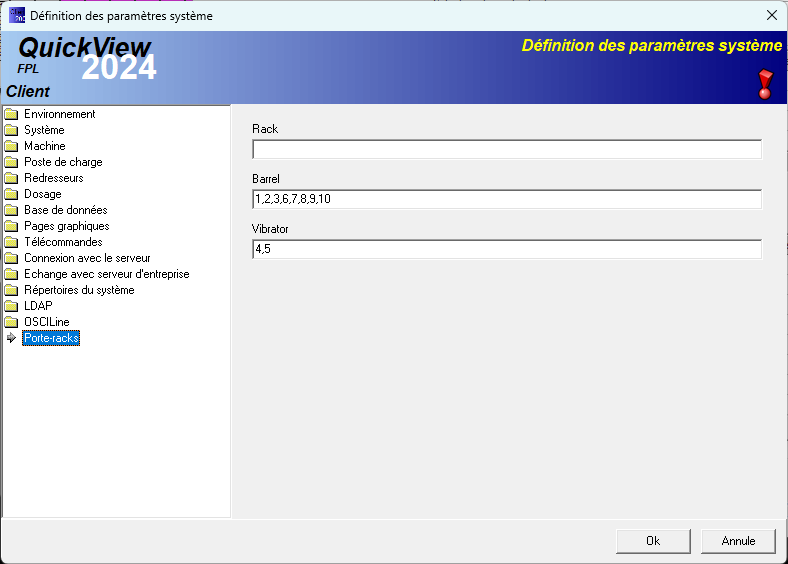Select the Environnement category
Image resolution: width=788 pixels, height=564 pixels.
click(60, 114)
